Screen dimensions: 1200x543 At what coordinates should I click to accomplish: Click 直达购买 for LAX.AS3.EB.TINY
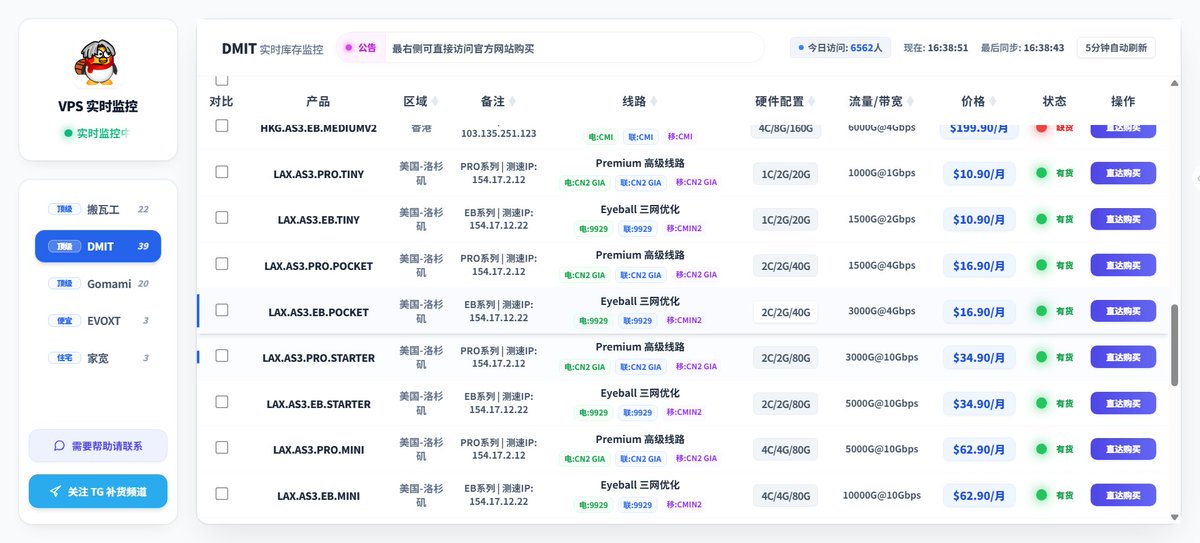point(1123,219)
